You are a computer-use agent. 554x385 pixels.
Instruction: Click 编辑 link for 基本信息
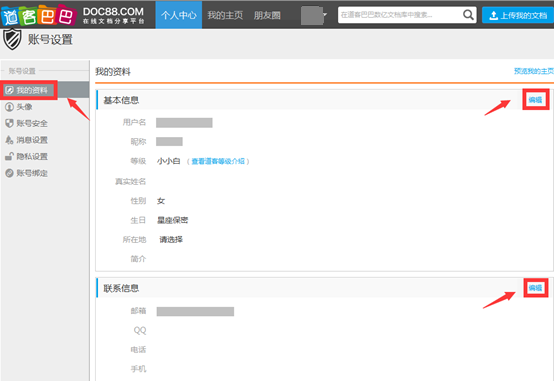click(x=535, y=100)
